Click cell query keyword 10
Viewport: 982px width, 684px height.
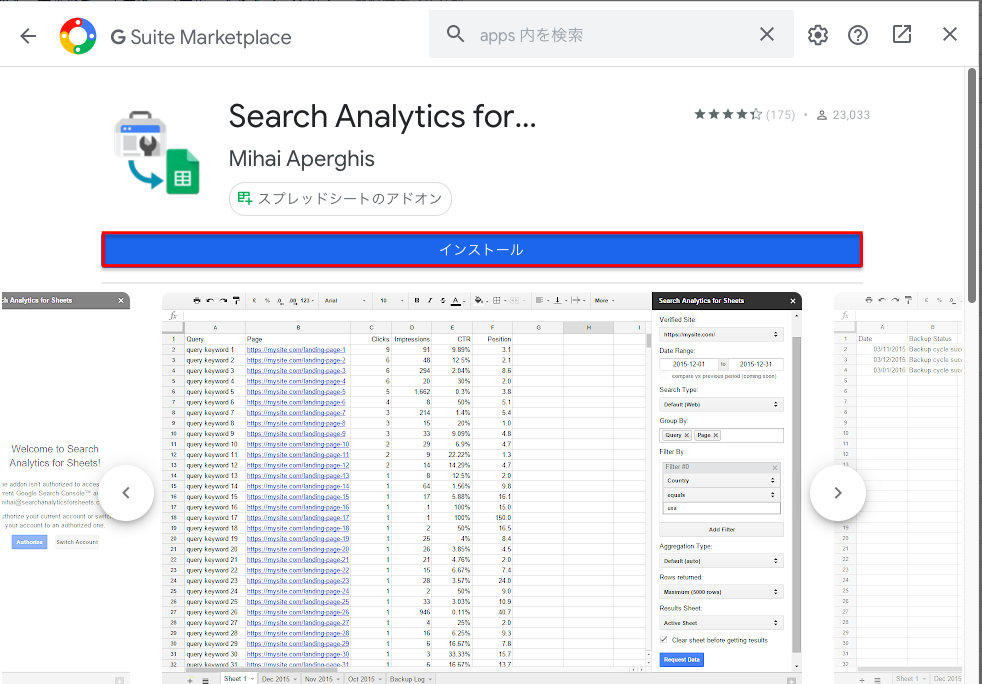click(x=214, y=444)
